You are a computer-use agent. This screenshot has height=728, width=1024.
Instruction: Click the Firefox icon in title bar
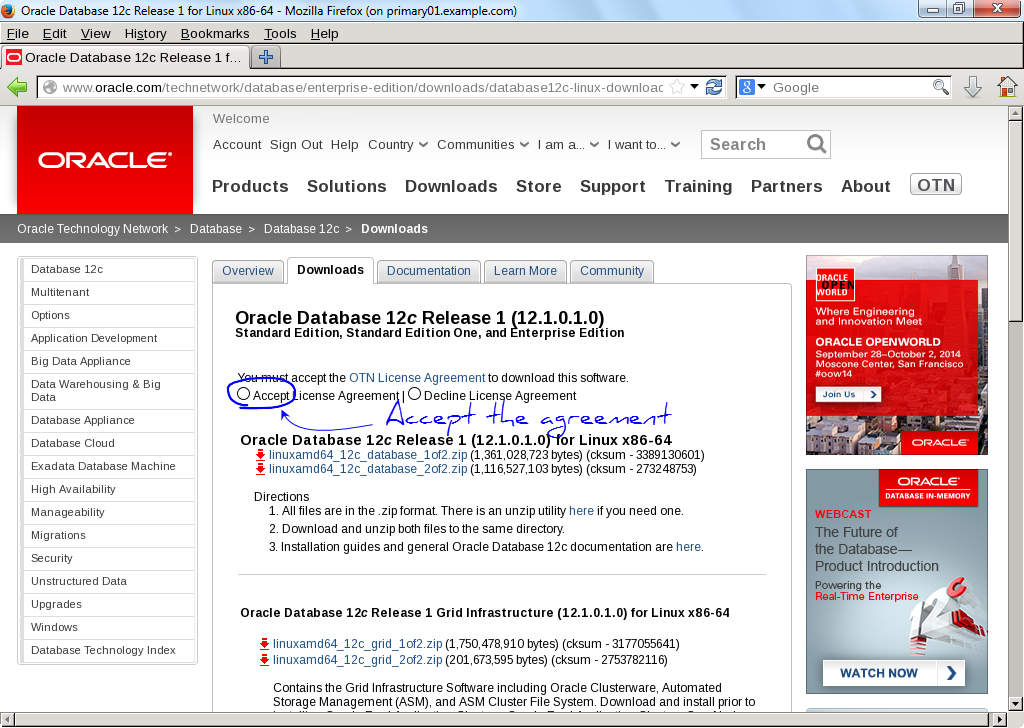[x=8, y=10]
